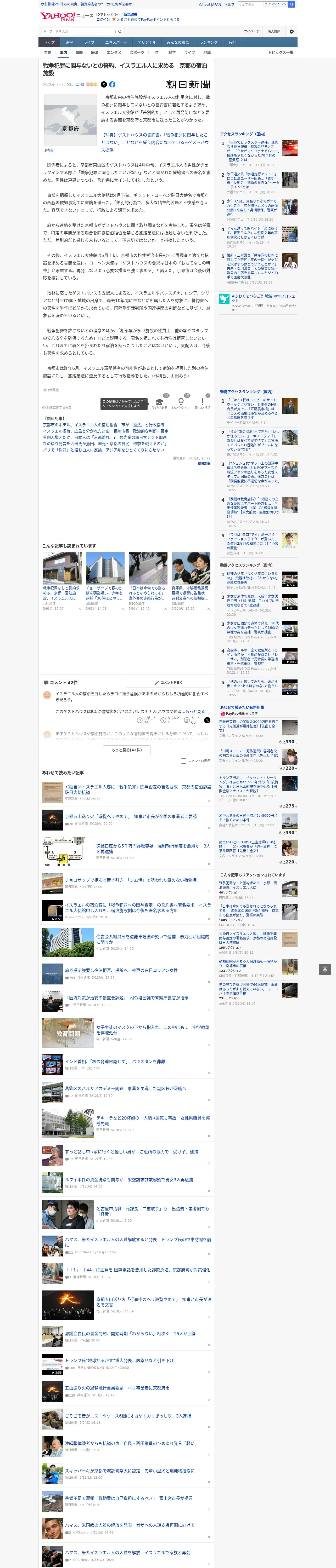This screenshot has height=1568, width=336.
Task: Open the article comment count 42 icon
Action: 80,85
